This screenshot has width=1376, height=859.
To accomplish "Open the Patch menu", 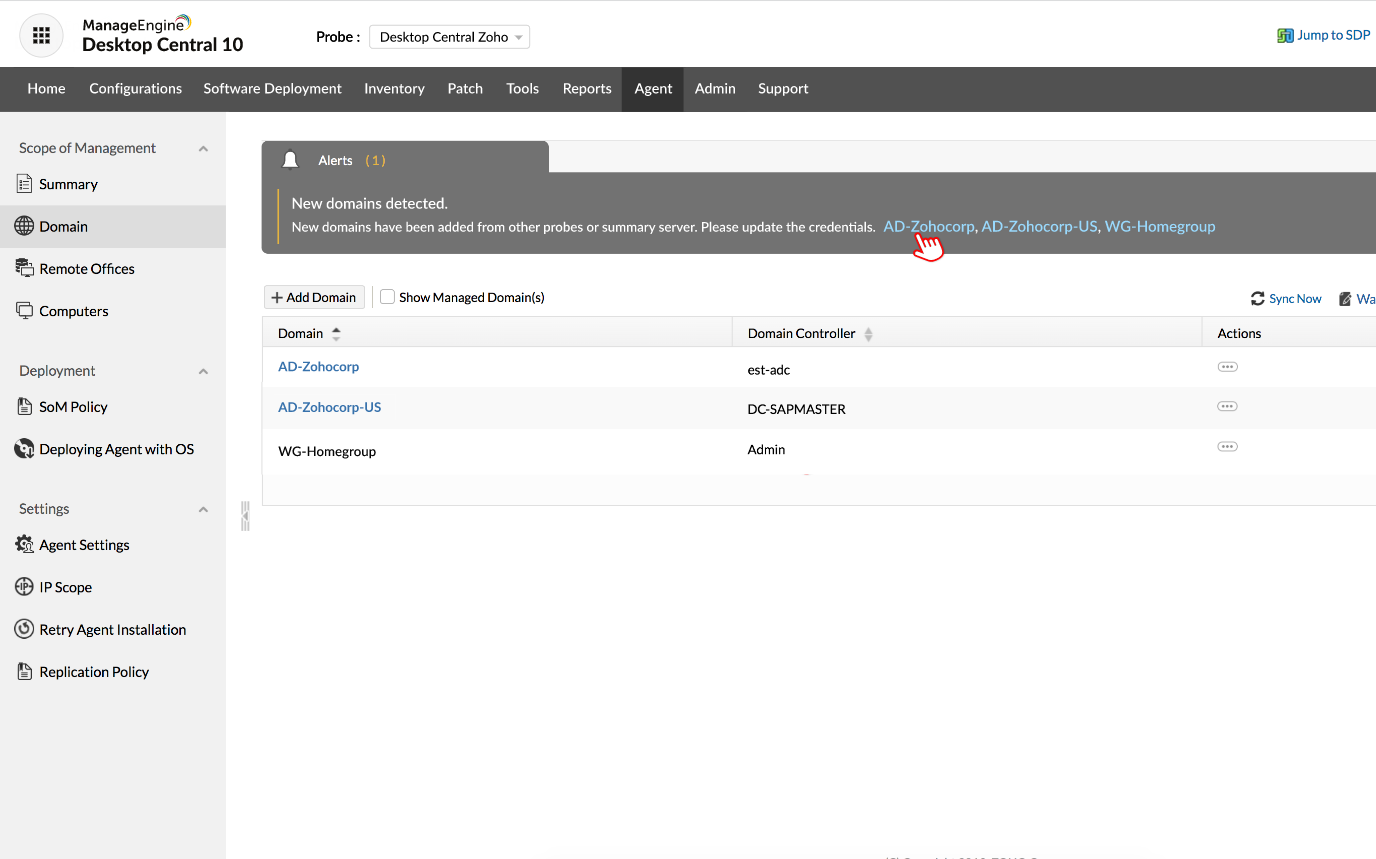I will pyautogui.click(x=465, y=89).
